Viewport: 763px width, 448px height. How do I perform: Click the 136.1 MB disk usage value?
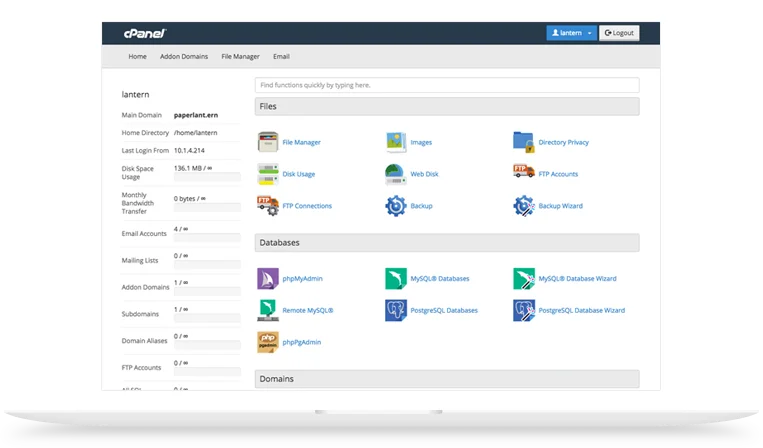tap(193, 168)
